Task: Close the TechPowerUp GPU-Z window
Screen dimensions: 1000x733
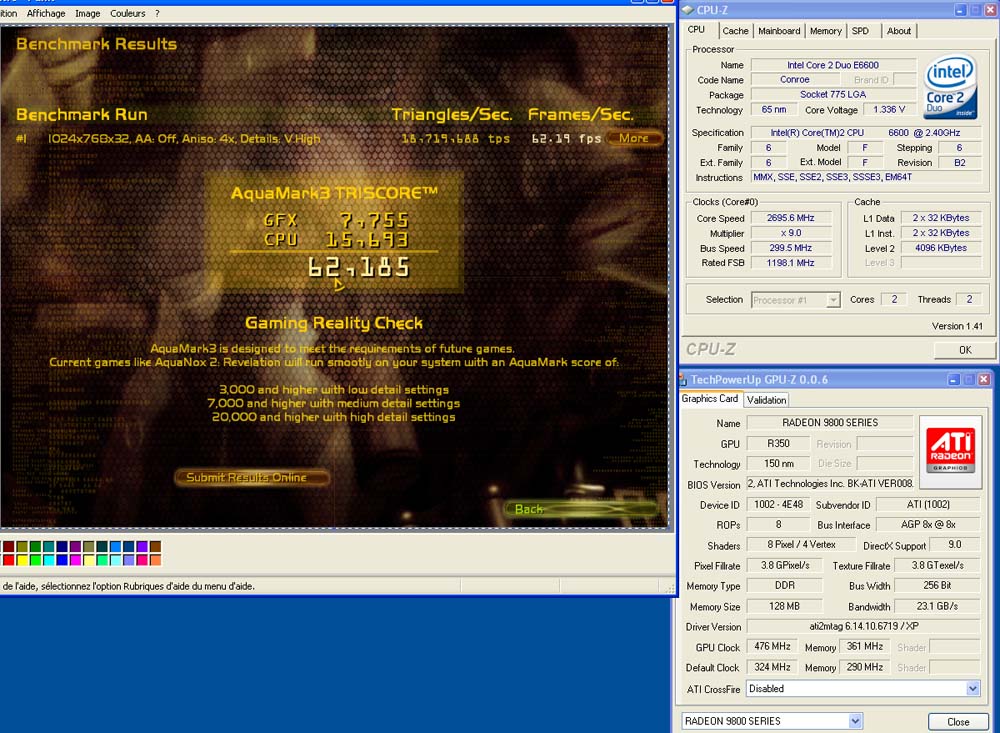Action: [984, 380]
